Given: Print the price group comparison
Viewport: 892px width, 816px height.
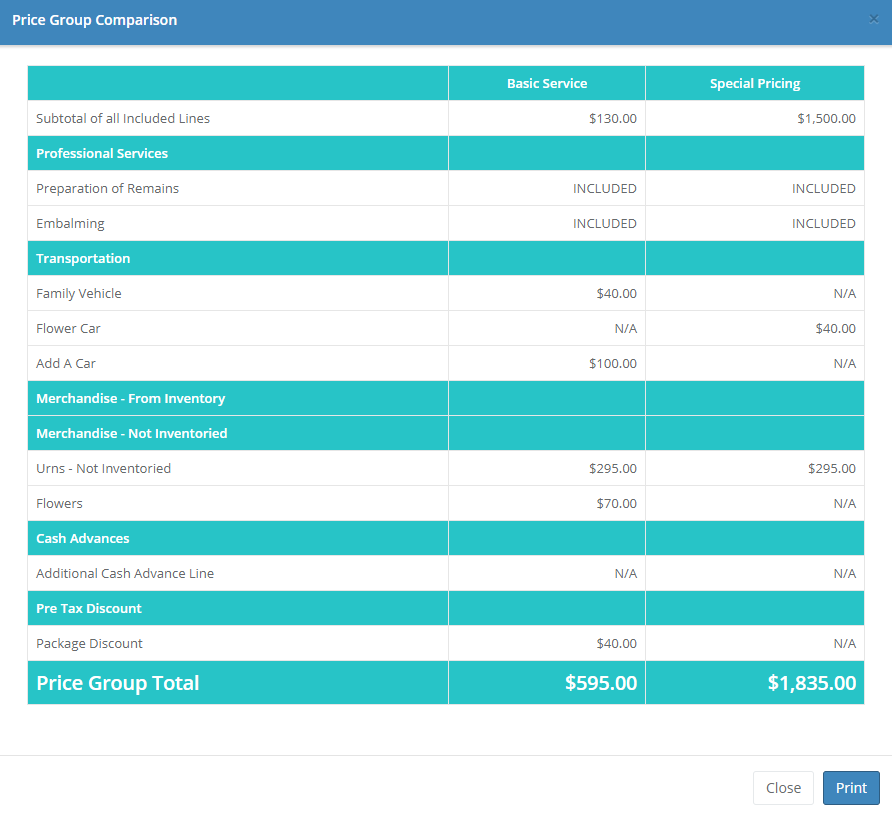Looking at the screenshot, I should [x=851, y=788].
